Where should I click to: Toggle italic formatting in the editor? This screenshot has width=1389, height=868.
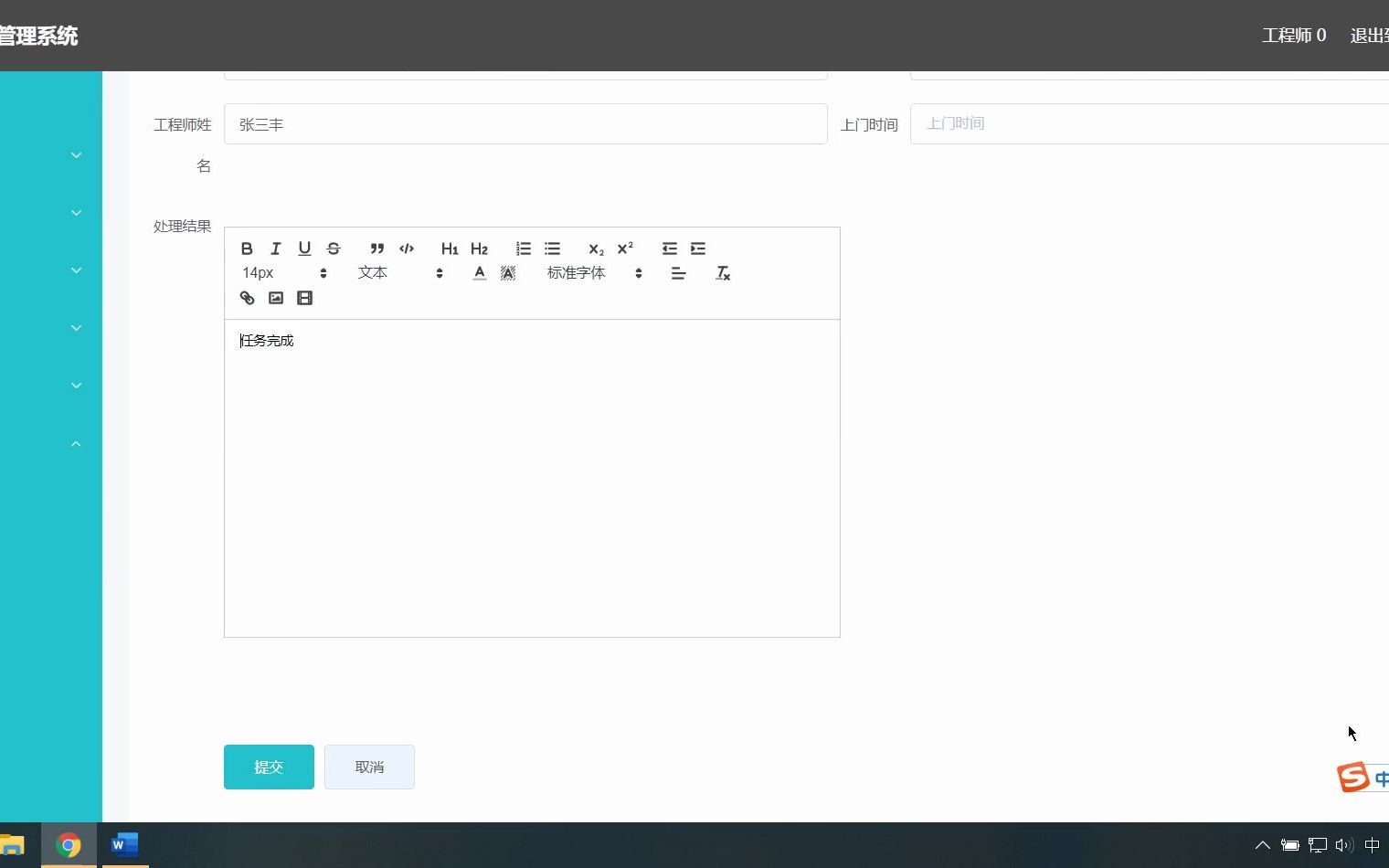coord(276,249)
